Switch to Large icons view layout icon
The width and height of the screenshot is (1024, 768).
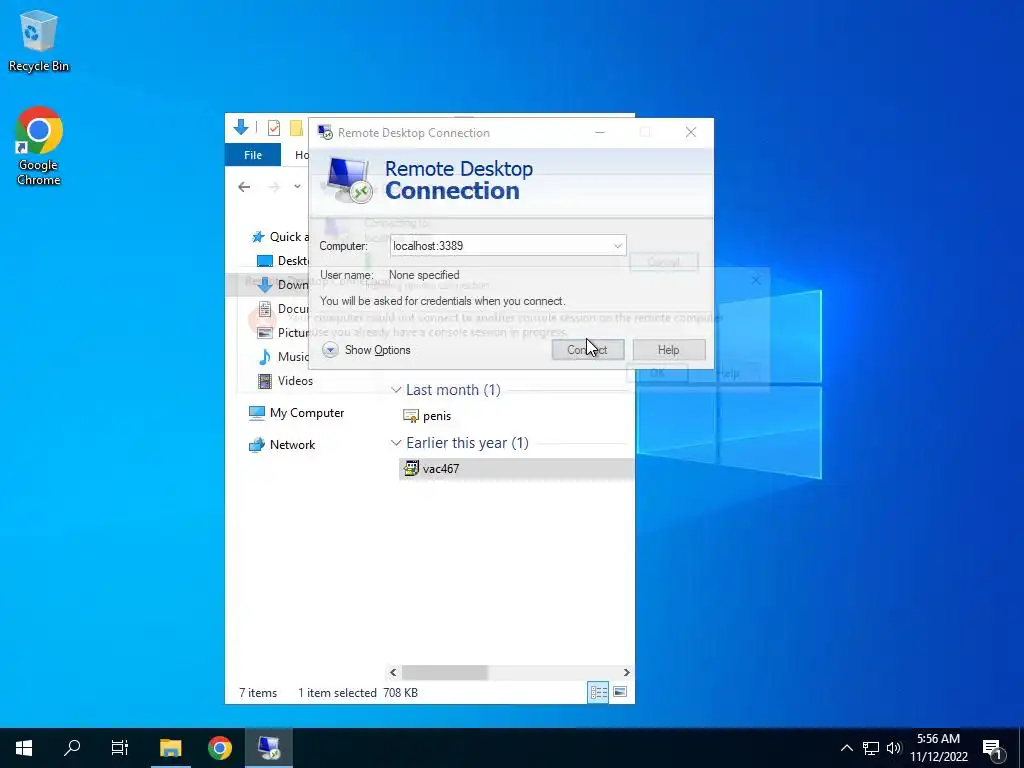[x=620, y=692]
